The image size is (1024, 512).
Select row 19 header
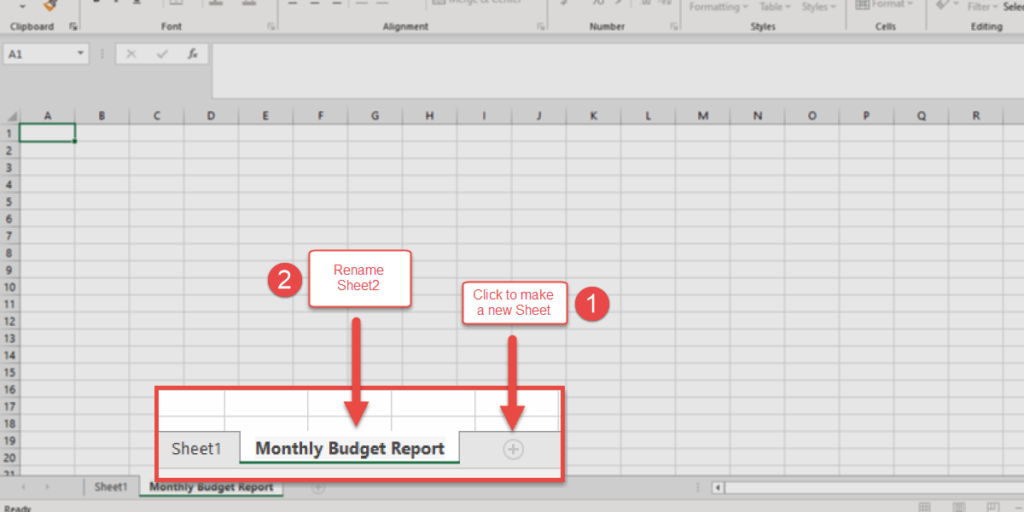coord(10,440)
